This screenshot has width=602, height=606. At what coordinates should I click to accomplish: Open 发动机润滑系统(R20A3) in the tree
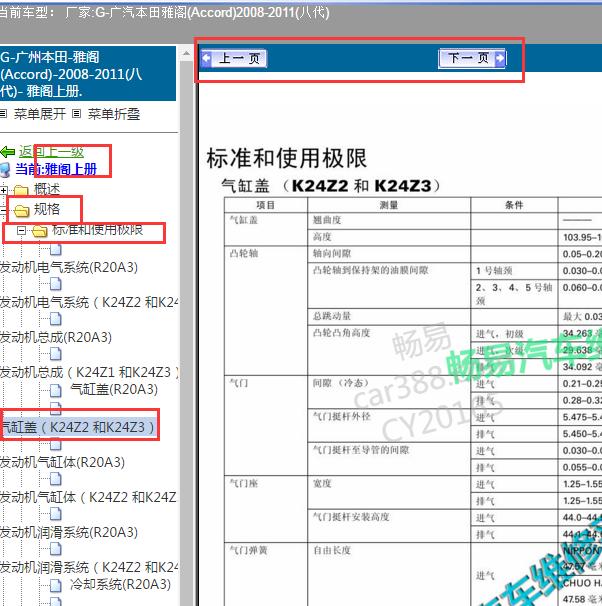[69, 532]
